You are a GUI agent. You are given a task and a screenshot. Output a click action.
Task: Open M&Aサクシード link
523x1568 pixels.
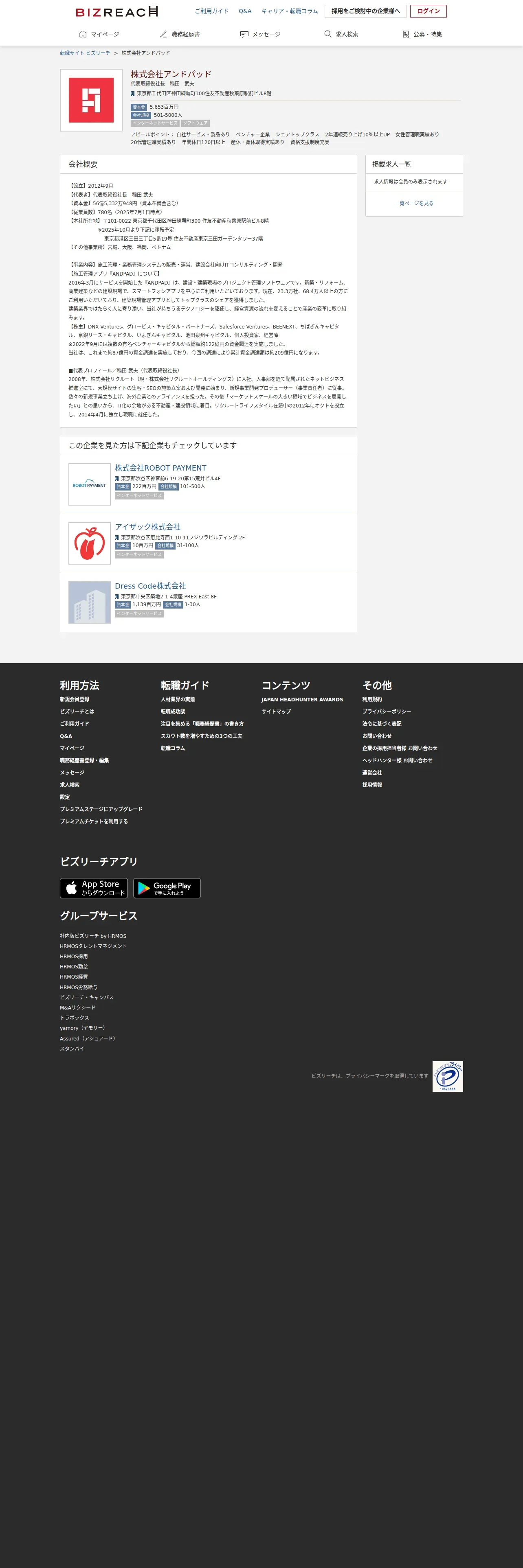click(77, 1007)
